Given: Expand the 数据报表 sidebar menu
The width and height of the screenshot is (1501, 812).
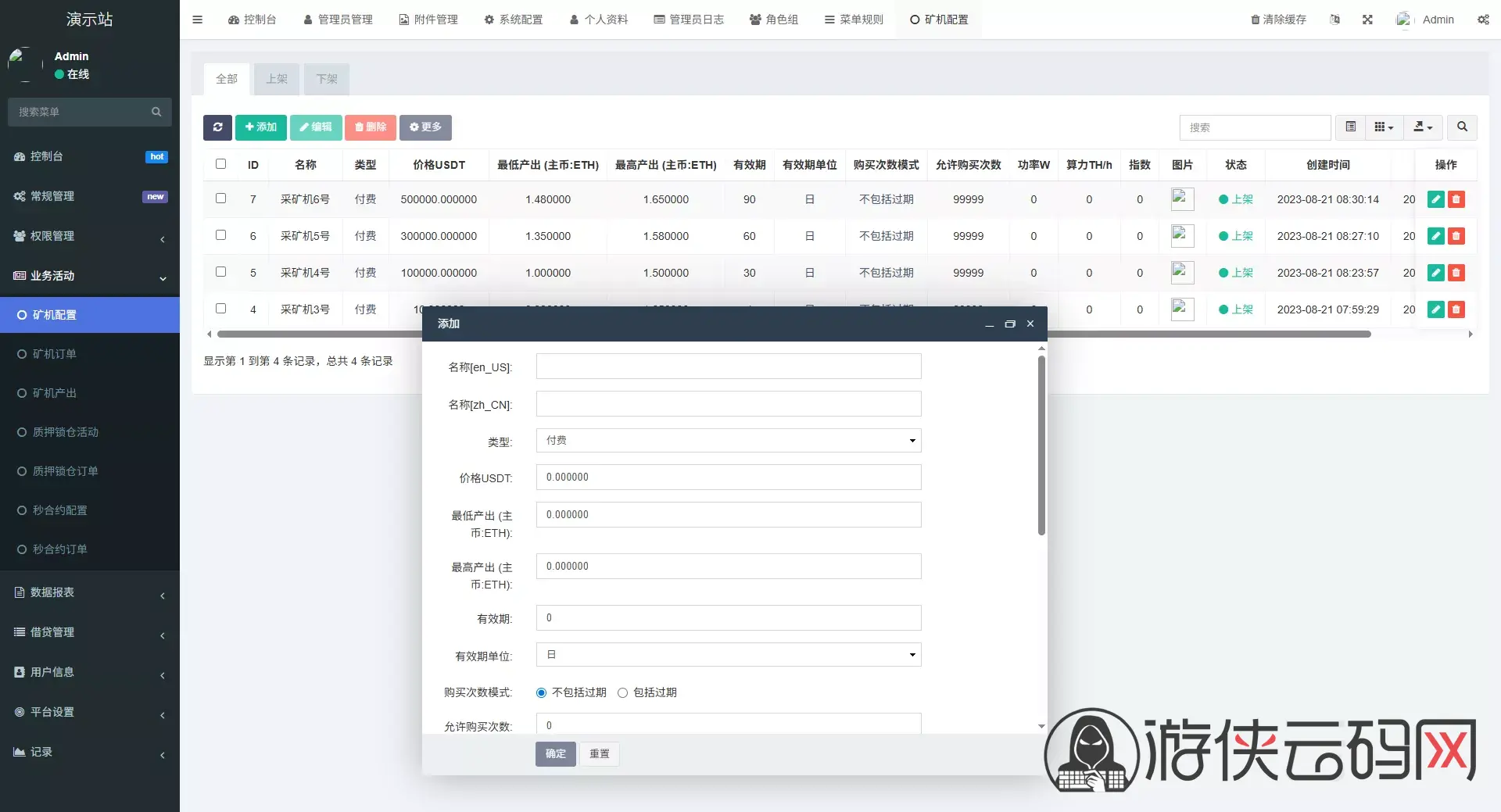Looking at the screenshot, I should point(90,592).
